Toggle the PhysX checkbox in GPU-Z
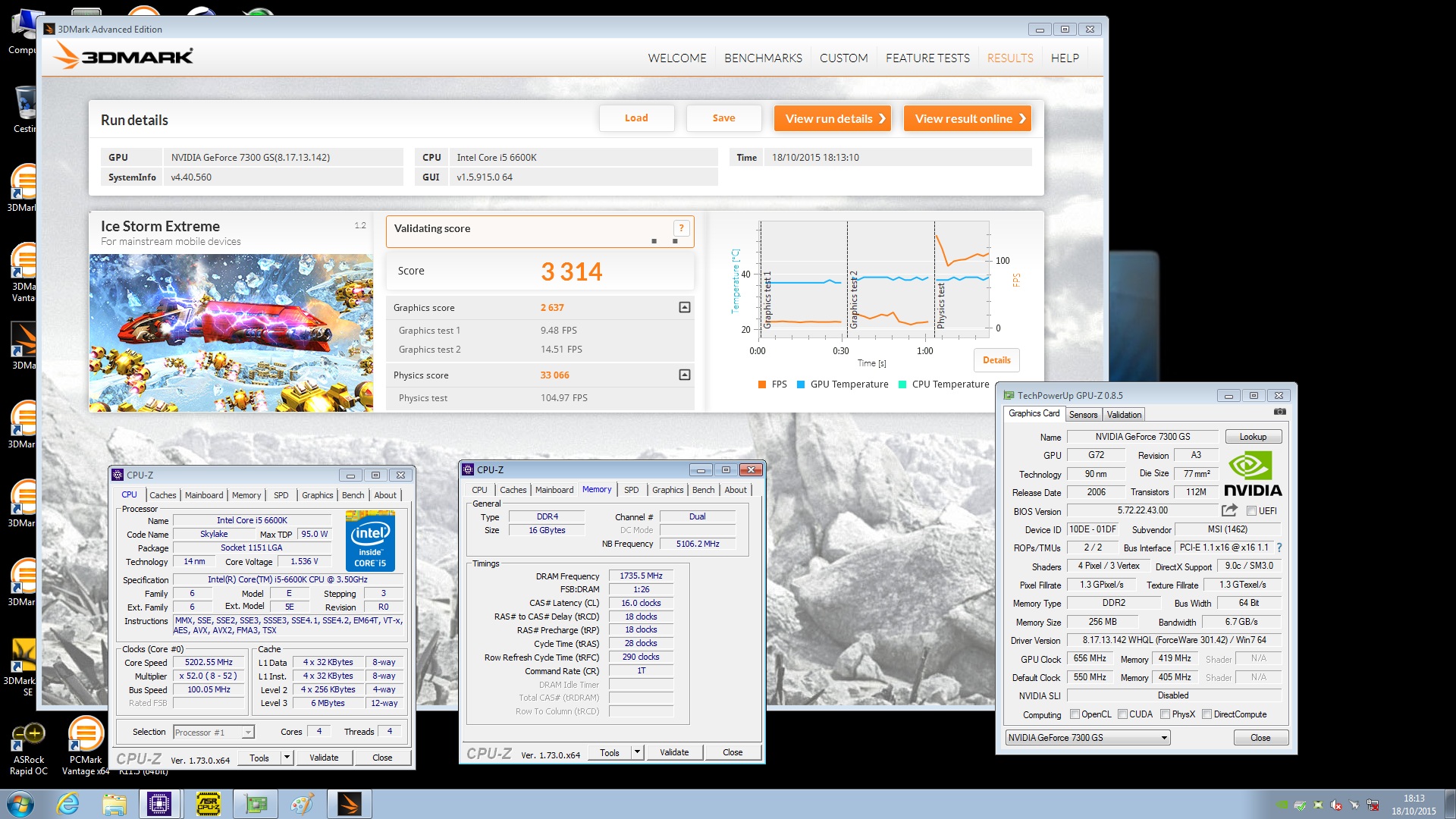 (1165, 714)
